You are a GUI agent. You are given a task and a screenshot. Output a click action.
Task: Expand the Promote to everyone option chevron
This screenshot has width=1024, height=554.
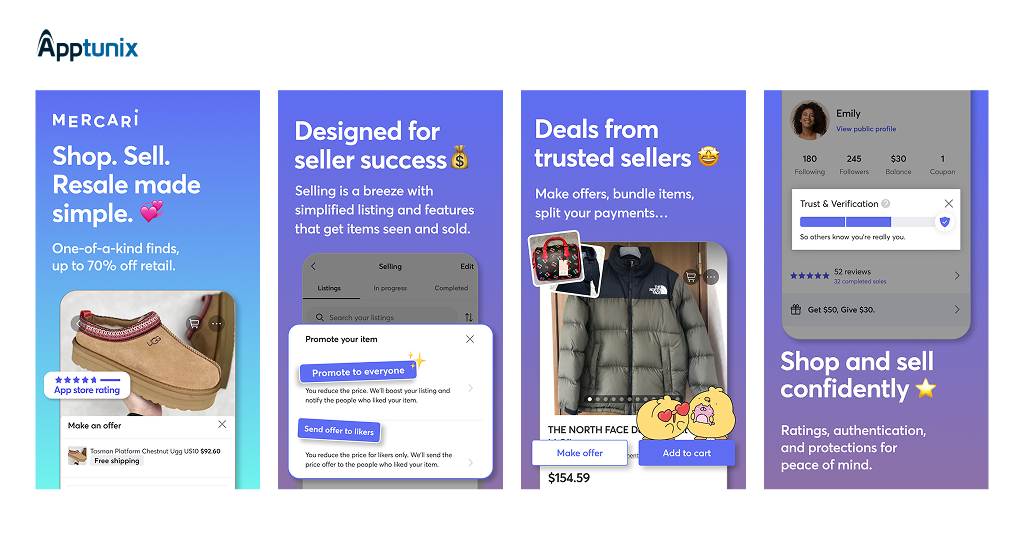tap(471, 388)
